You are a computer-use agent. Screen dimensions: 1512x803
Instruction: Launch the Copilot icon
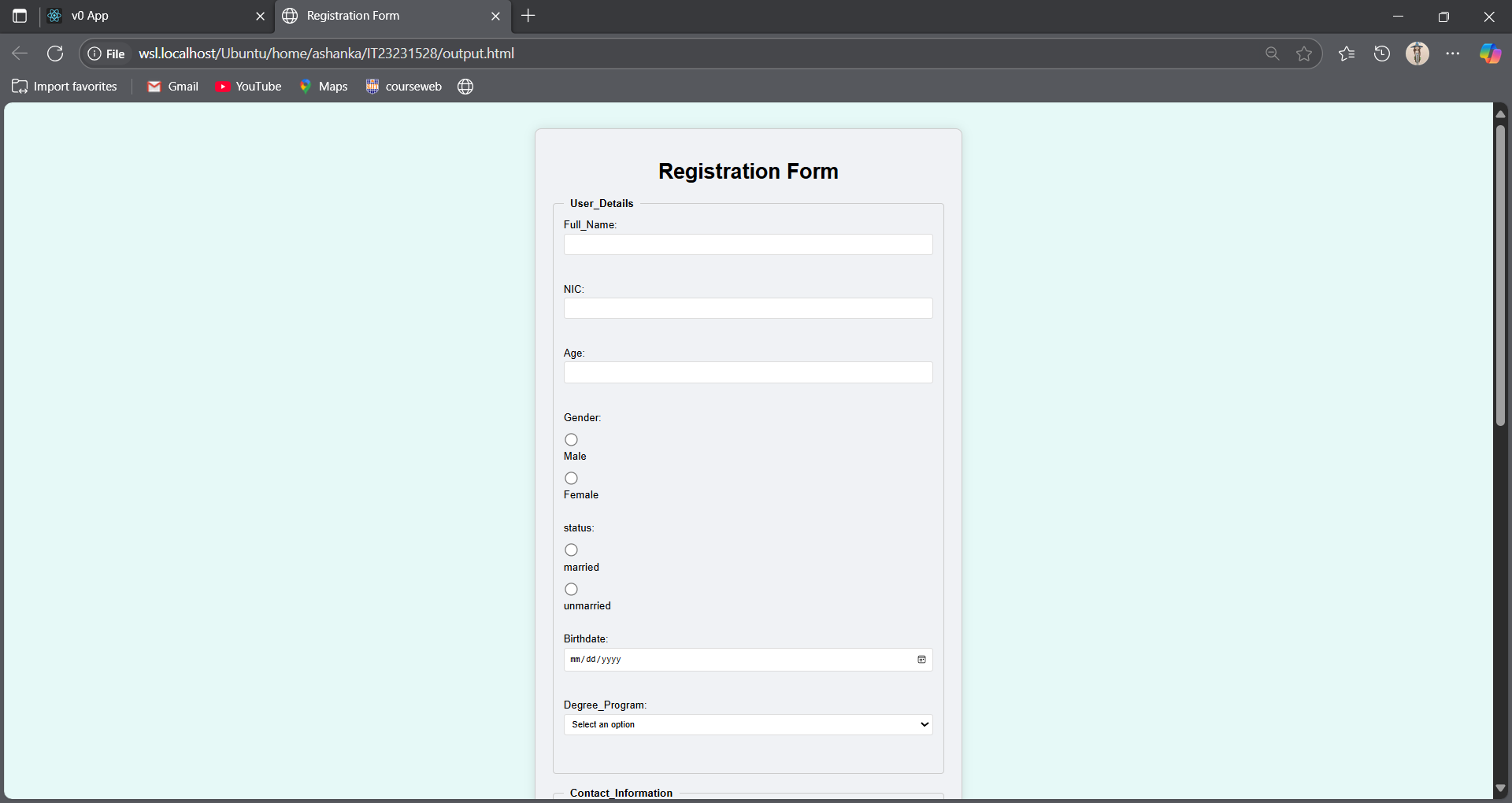pyautogui.click(x=1490, y=54)
